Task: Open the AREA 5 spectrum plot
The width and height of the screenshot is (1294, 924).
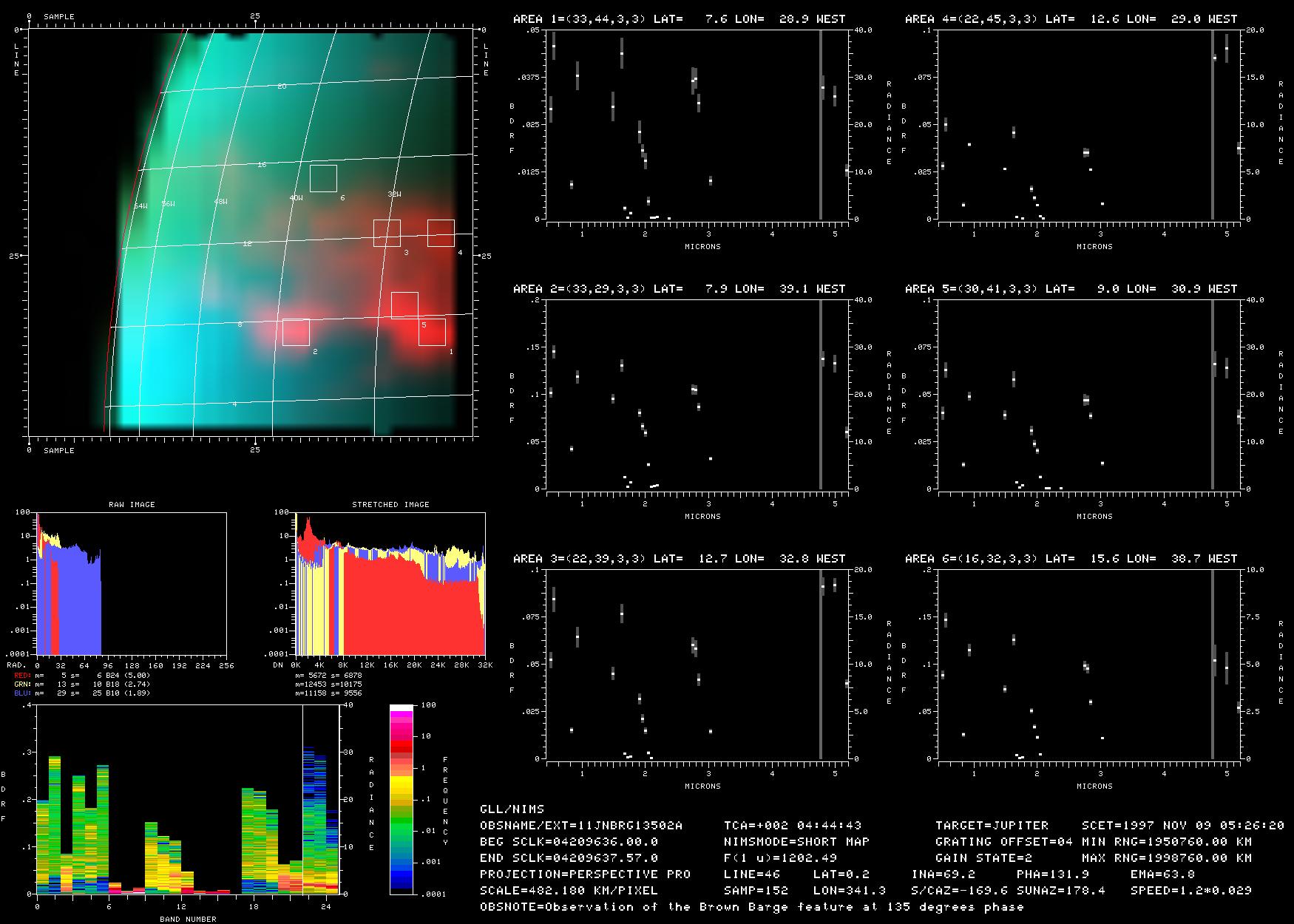Action: click(x=1087, y=395)
